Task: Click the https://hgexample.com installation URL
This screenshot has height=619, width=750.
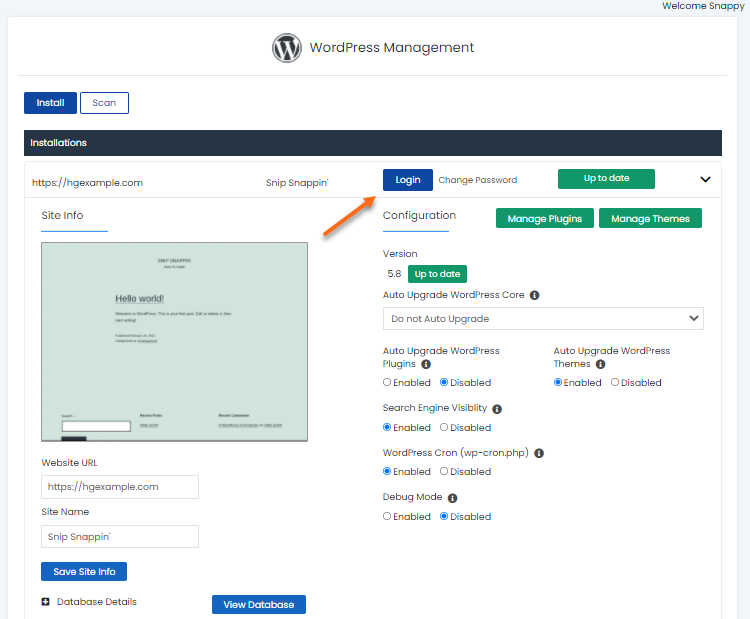Action: click(x=88, y=183)
